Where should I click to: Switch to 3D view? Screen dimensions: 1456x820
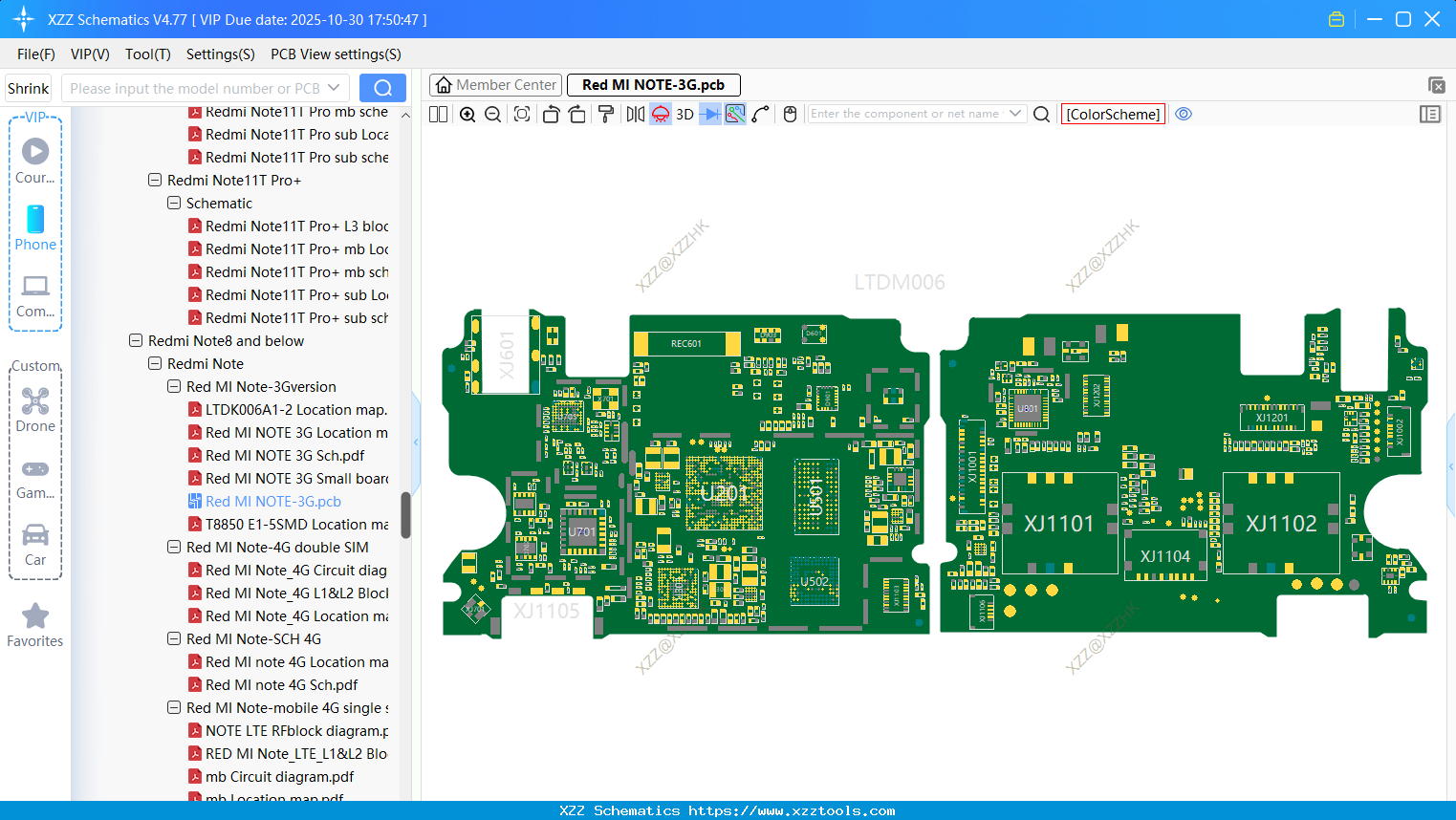(685, 115)
